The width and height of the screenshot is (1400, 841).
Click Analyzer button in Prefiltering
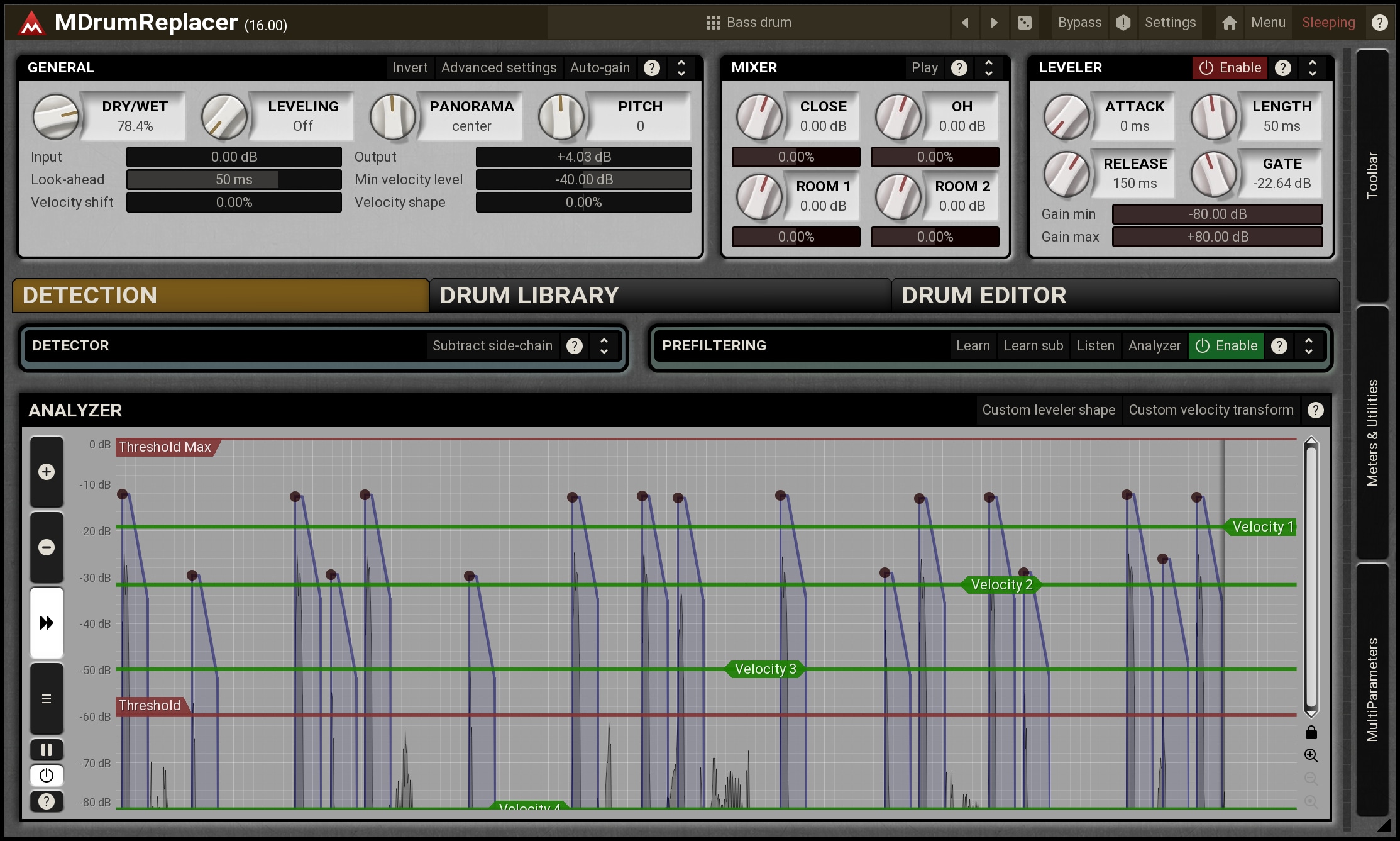(1154, 346)
